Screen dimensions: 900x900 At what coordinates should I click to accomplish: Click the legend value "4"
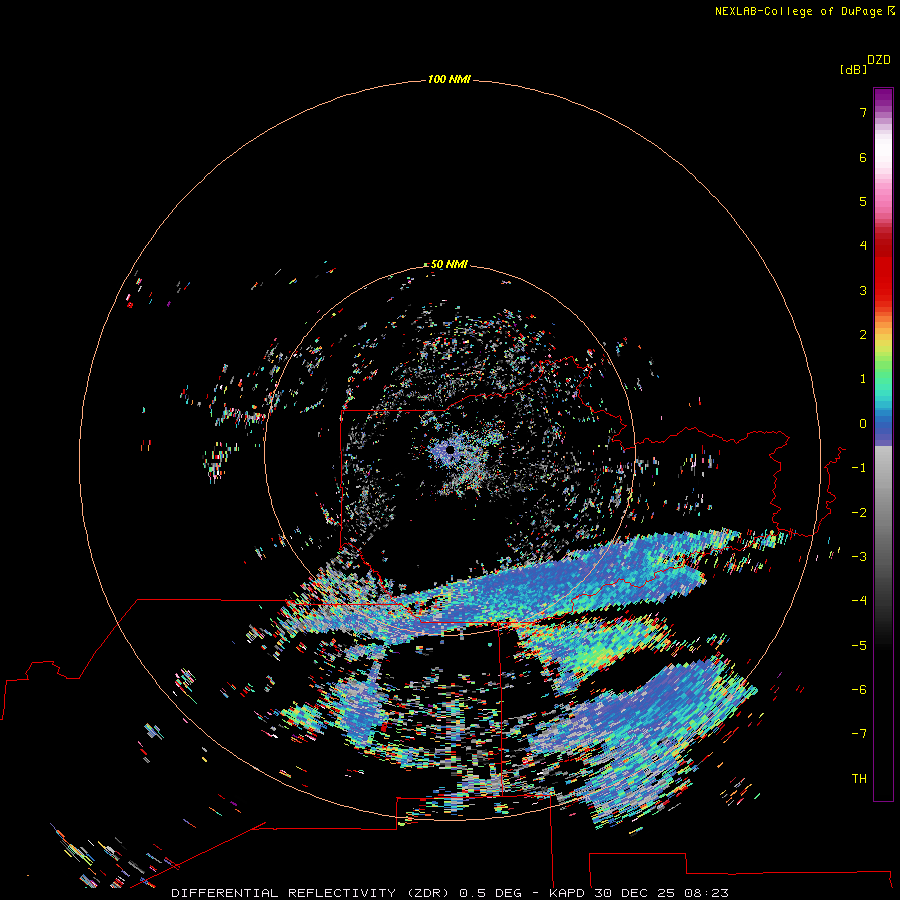coord(863,246)
